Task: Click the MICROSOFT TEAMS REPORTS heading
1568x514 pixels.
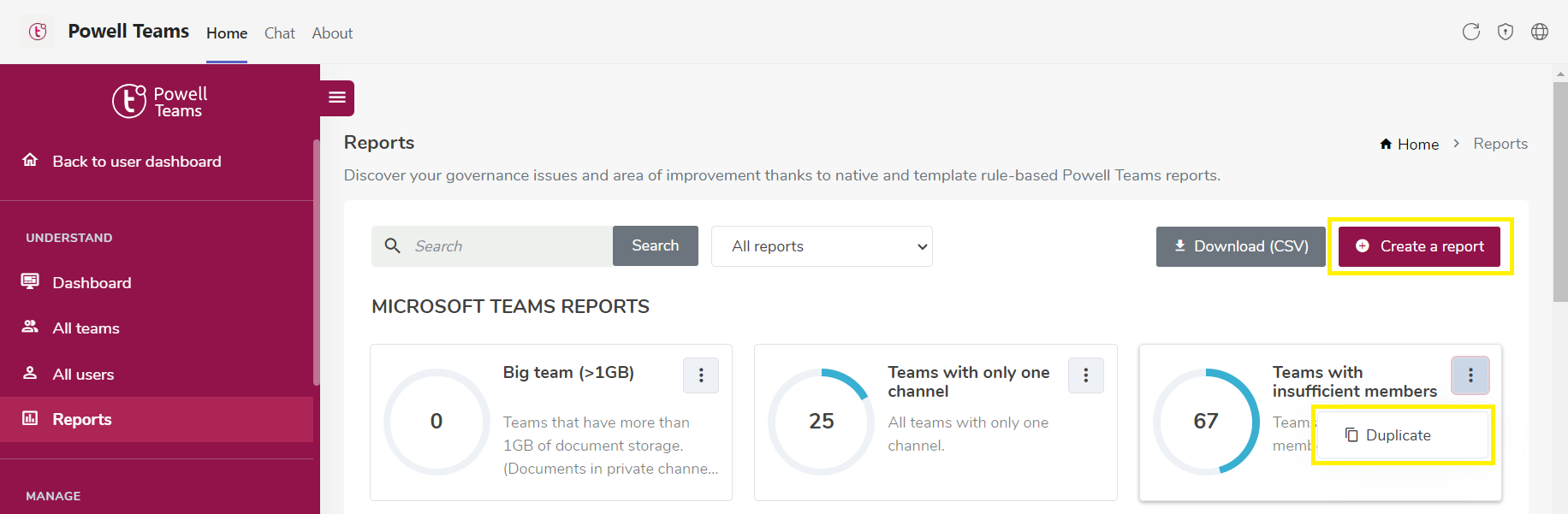Action: [510, 306]
